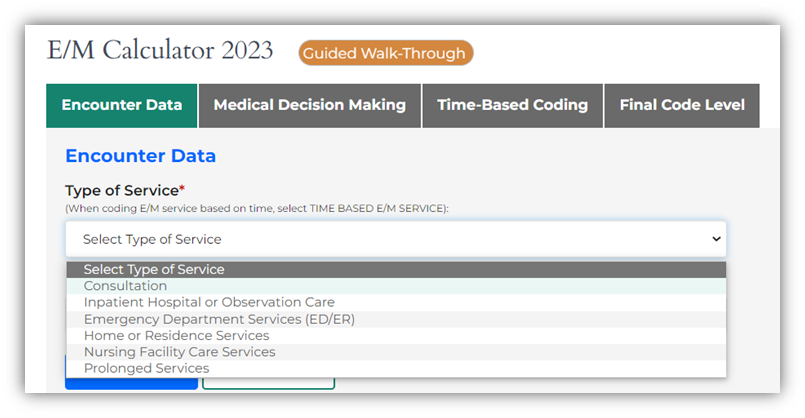
Task: Collapse the dropdown using its chevron arrow
Action: pos(715,239)
